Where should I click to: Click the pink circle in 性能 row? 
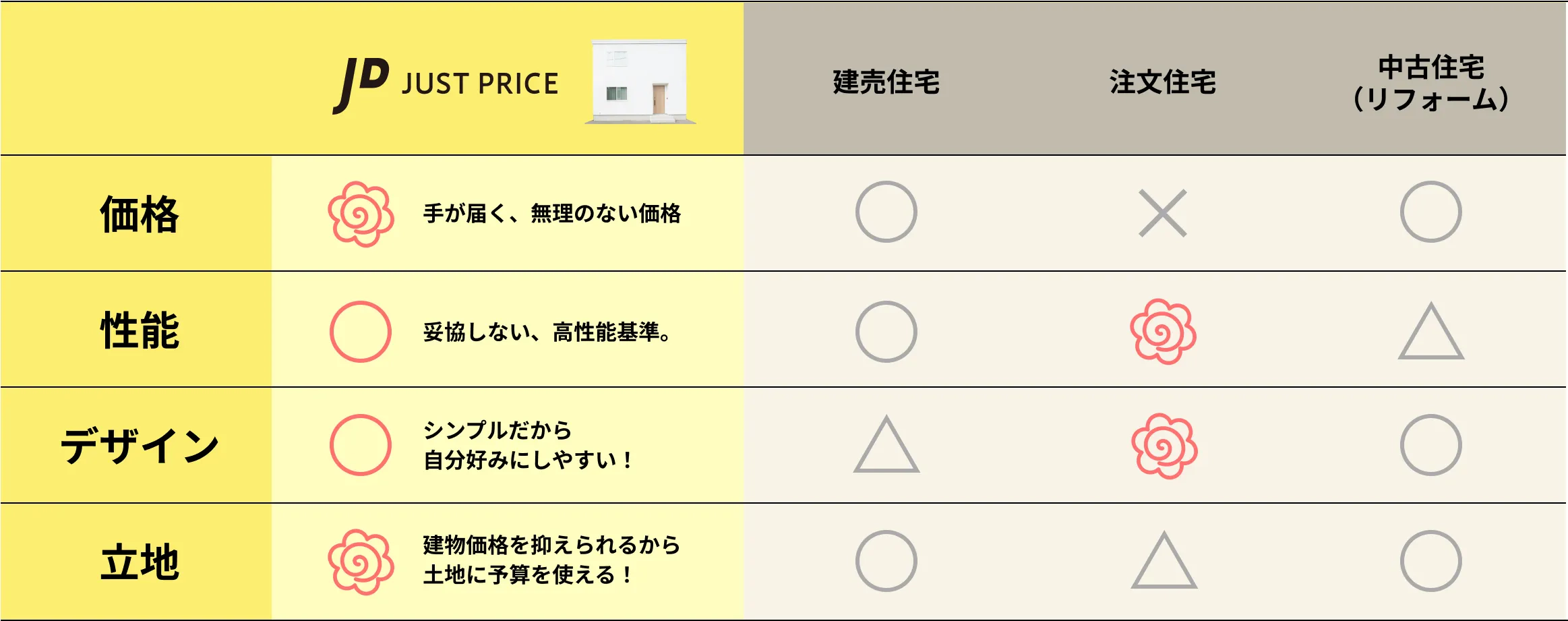pyautogui.click(x=361, y=332)
